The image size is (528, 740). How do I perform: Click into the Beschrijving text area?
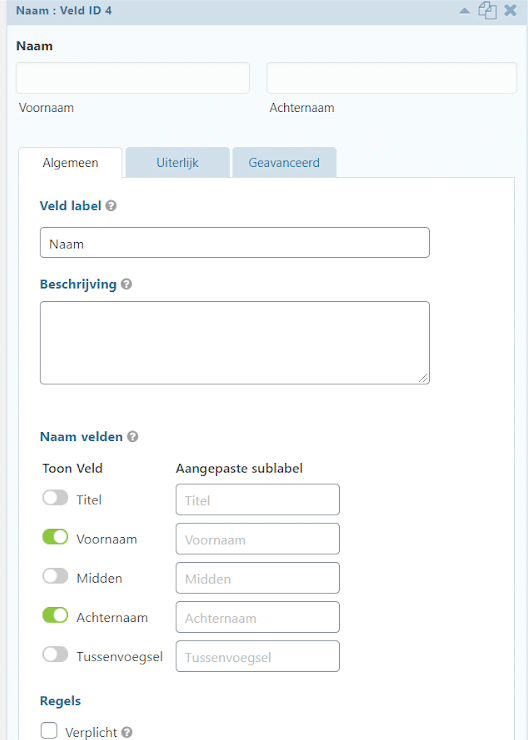tap(235, 343)
